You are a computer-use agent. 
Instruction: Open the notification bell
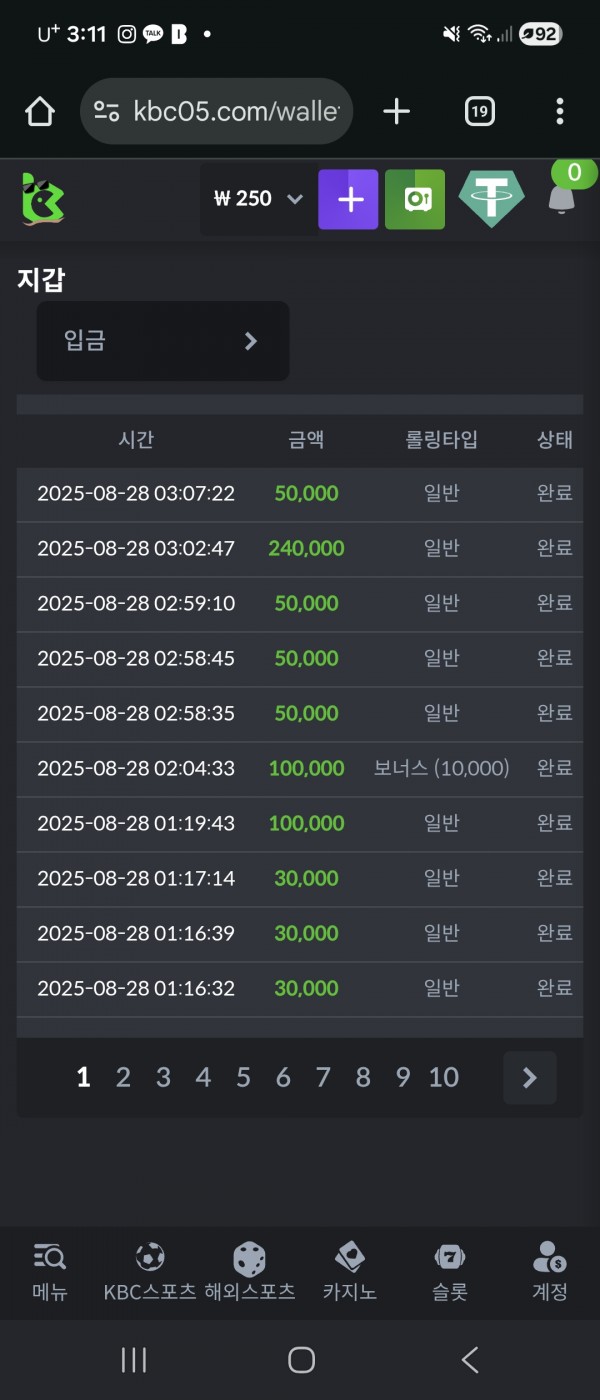pos(562,199)
